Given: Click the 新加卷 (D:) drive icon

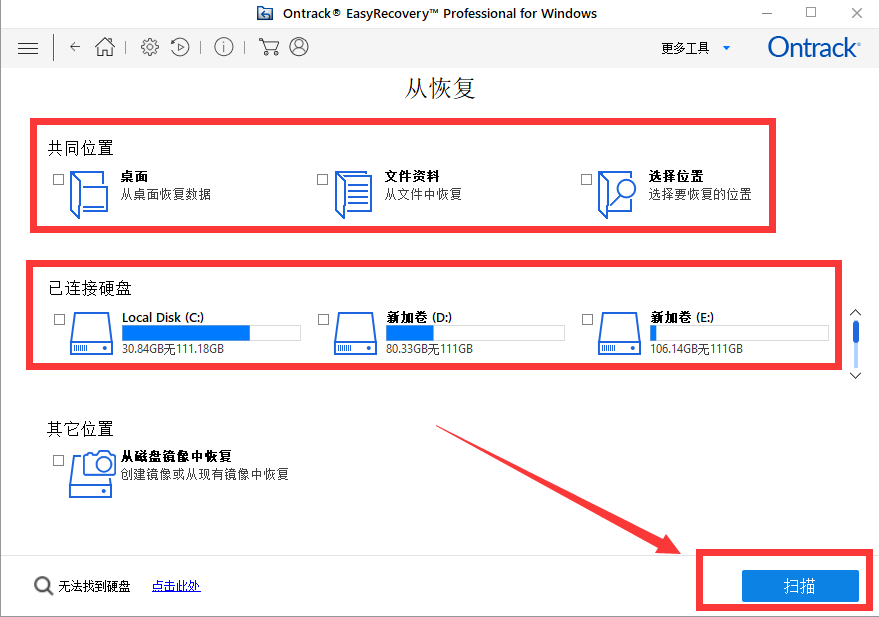Looking at the screenshot, I should [355, 333].
